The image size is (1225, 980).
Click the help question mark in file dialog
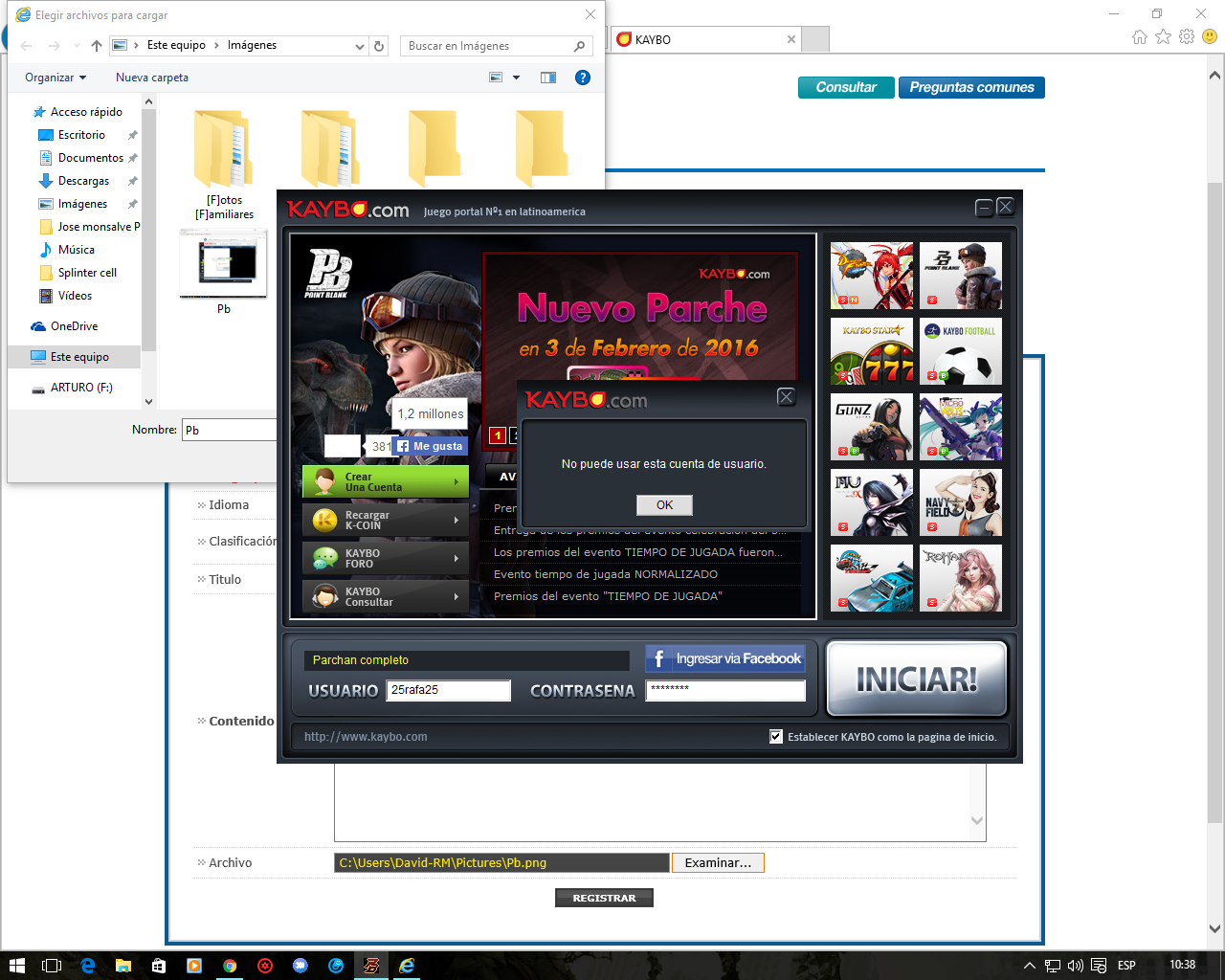coord(582,78)
